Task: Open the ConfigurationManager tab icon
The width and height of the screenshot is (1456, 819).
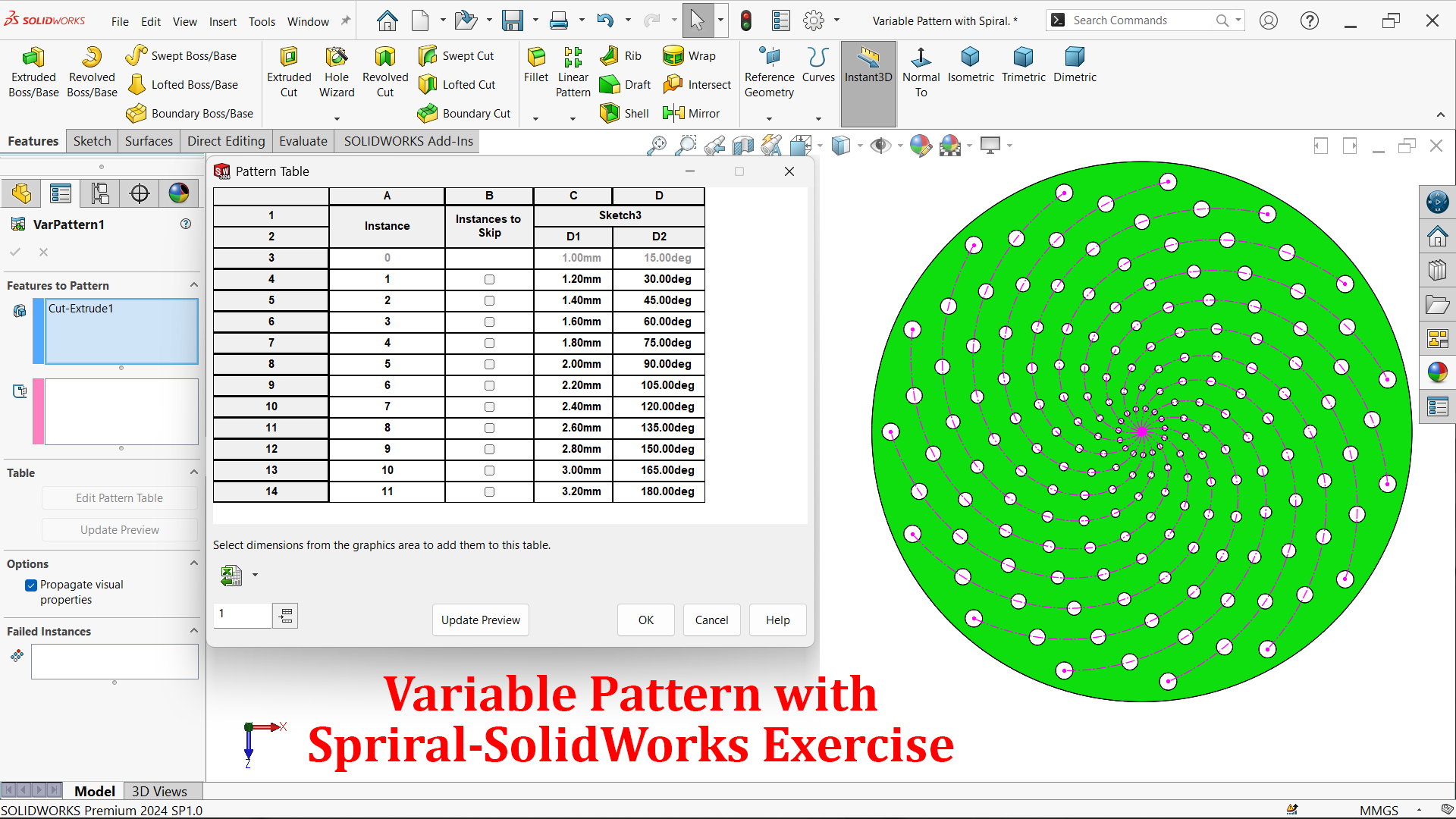Action: (x=99, y=193)
